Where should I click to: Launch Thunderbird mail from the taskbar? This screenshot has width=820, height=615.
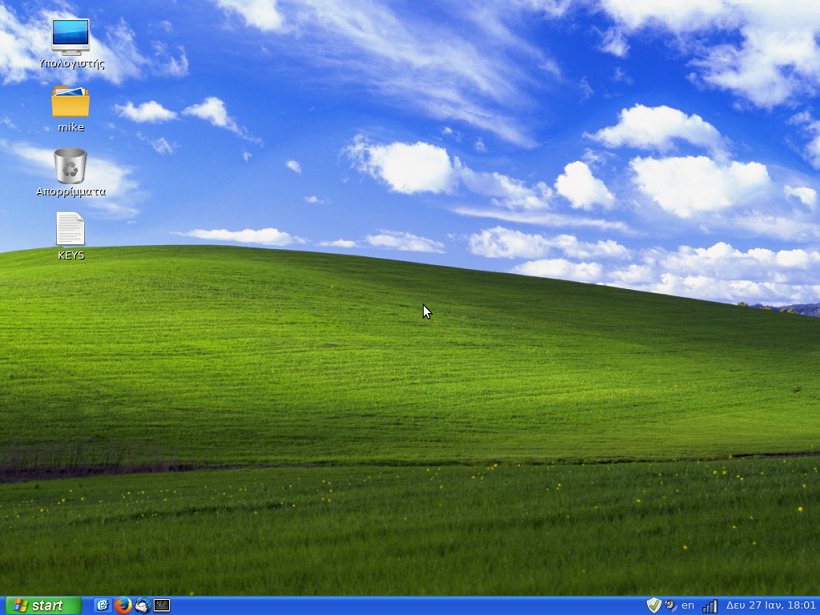pyautogui.click(x=142, y=606)
